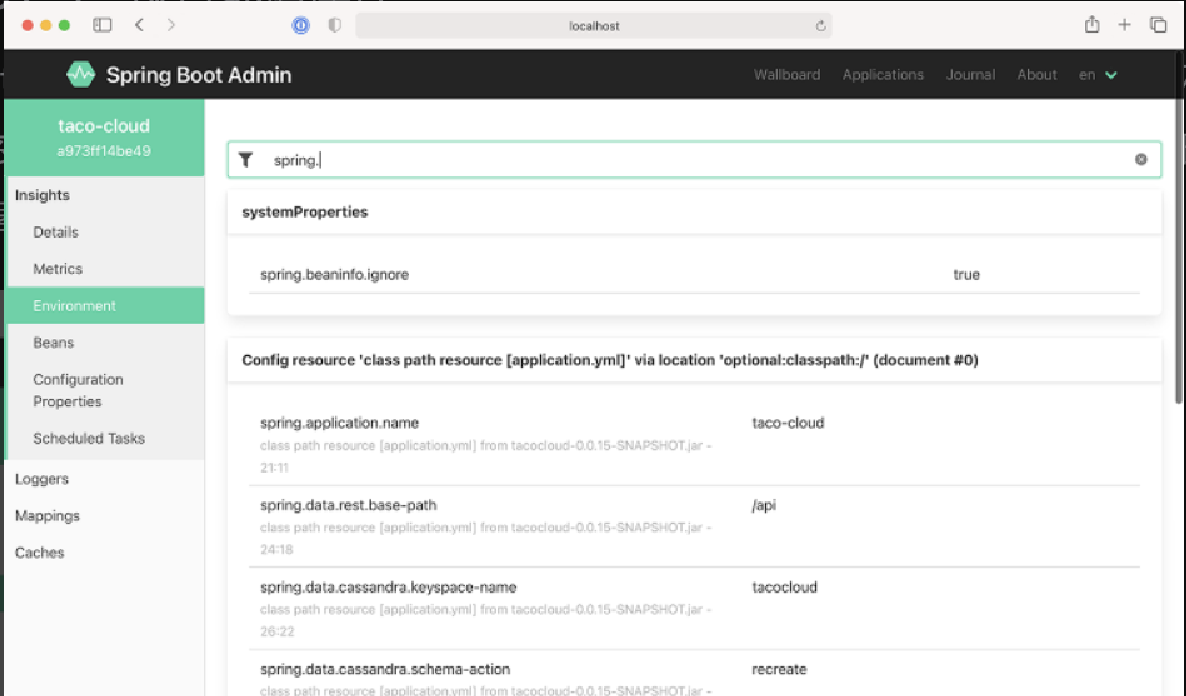
Task: Open the Journal page
Action: coord(970,75)
